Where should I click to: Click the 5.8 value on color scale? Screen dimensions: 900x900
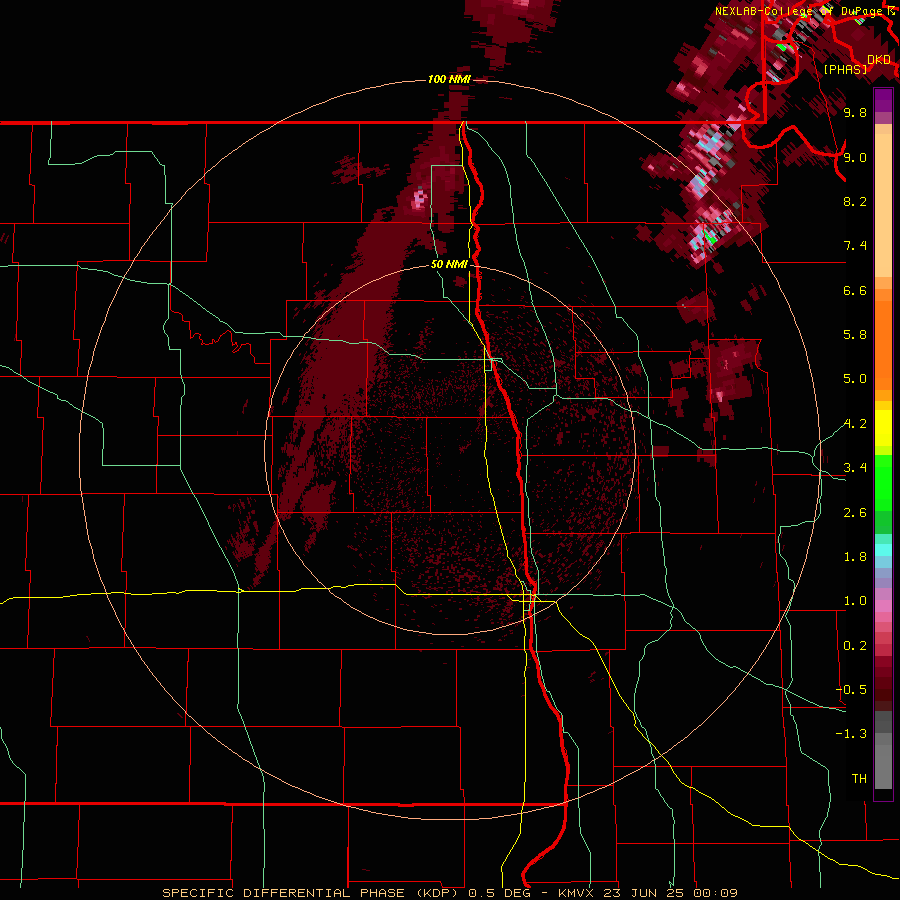[x=855, y=335]
